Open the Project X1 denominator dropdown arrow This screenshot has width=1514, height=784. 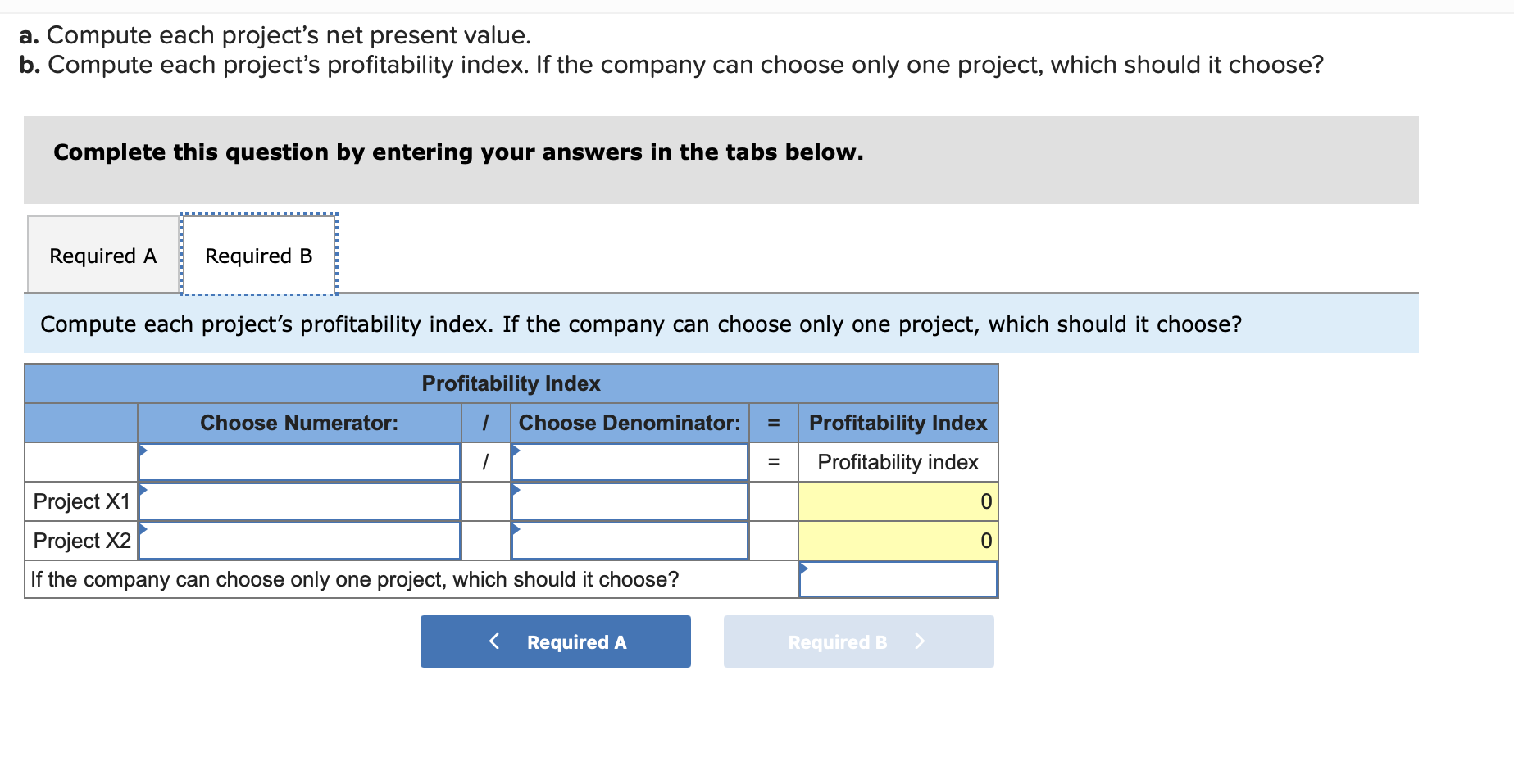point(516,490)
